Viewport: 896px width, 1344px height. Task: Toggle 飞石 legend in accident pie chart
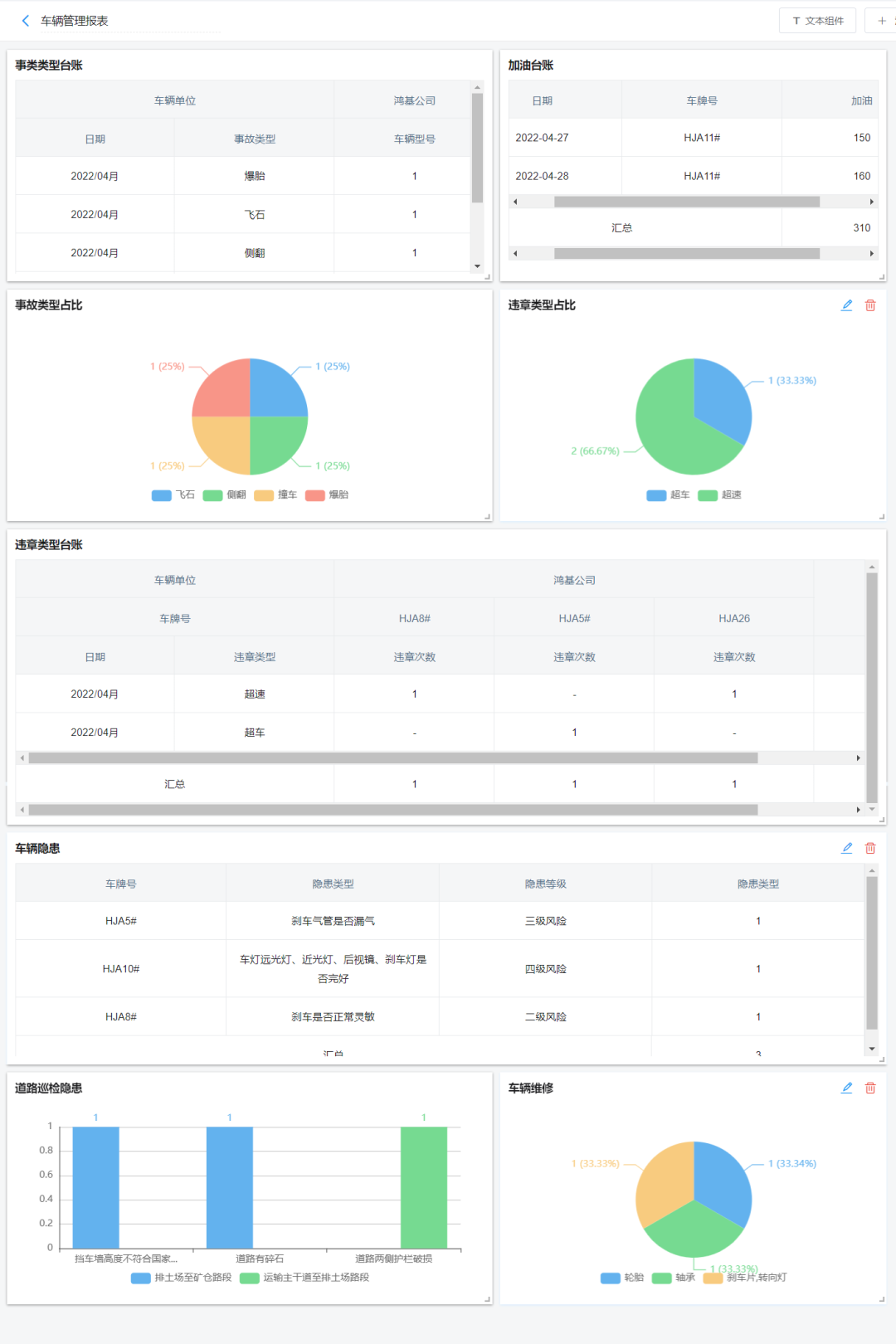tap(173, 495)
